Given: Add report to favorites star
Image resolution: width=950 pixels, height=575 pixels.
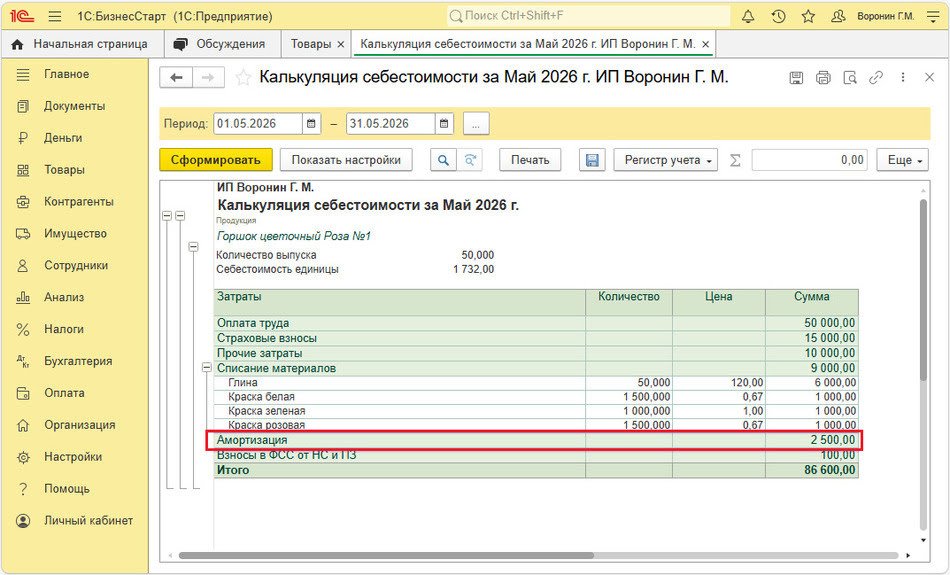Looking at the screenshot, I should point(244,78).
